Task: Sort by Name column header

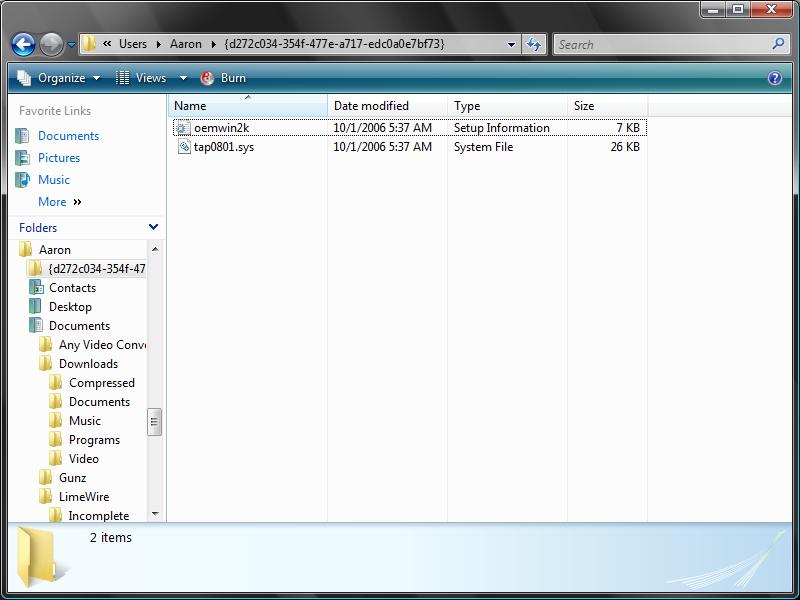Action: point(247,106)
